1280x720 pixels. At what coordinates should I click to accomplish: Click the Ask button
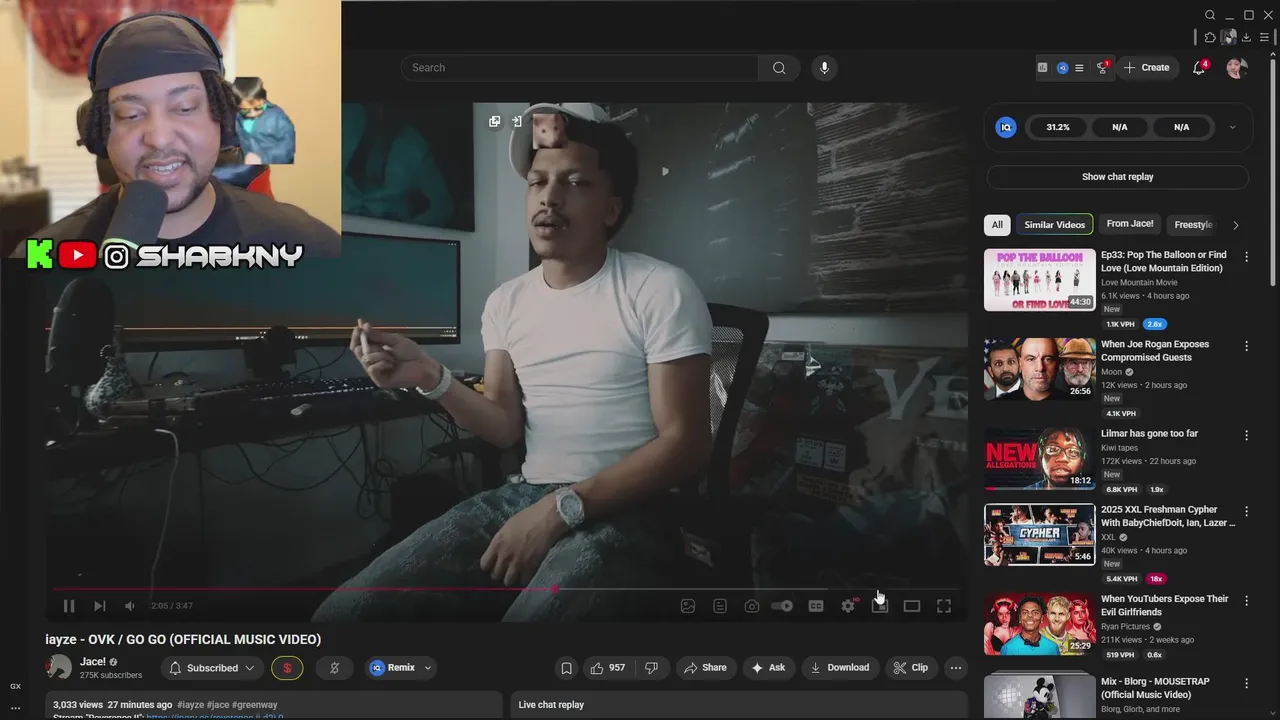click(x=769, y=668)
